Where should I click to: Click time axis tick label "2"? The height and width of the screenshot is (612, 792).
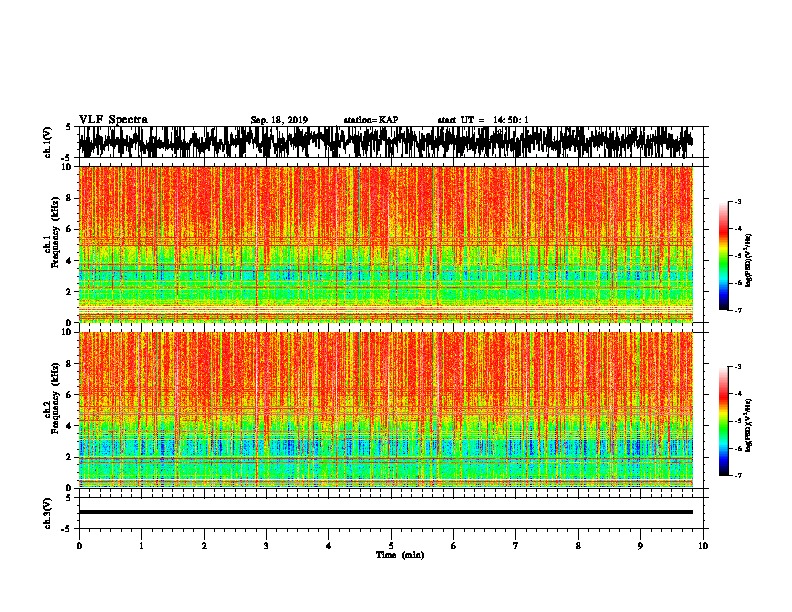[204, 546]
